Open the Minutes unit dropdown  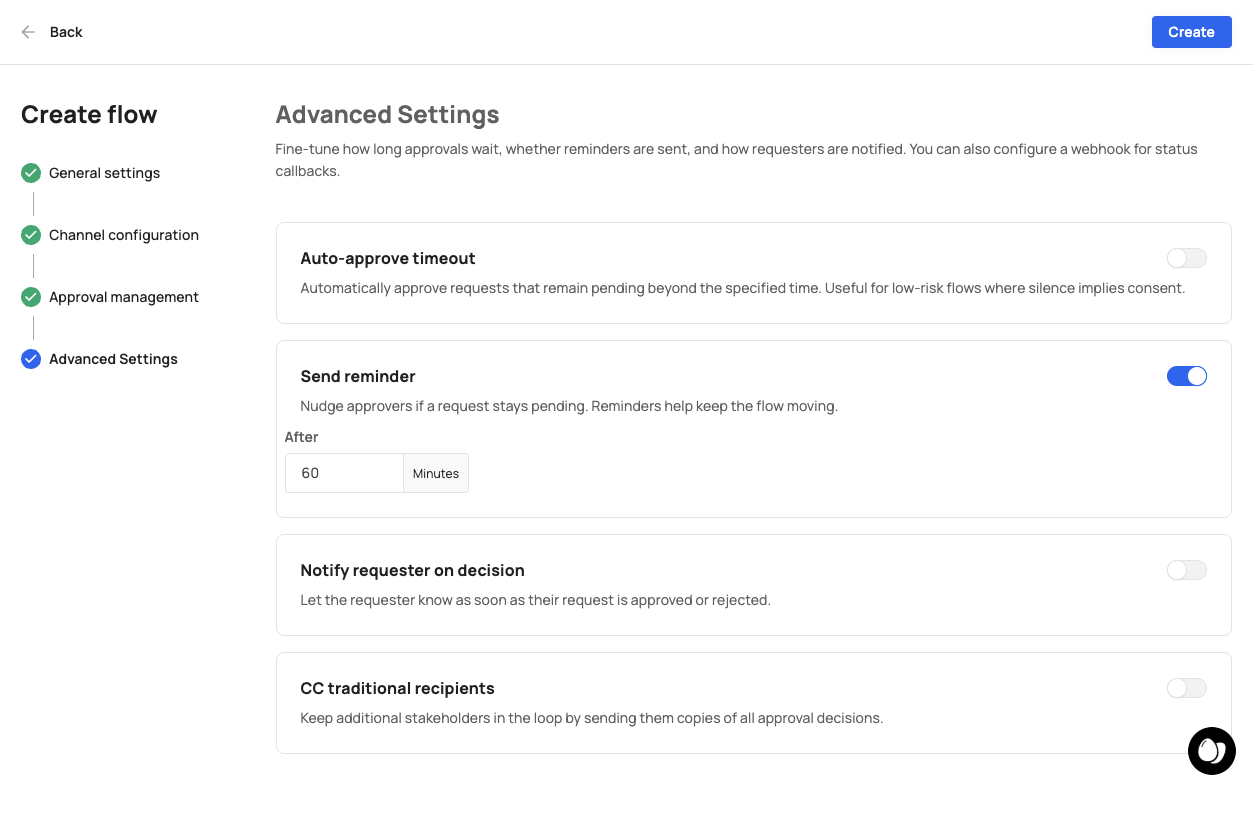pyautogui.click(x=436, y=473)
